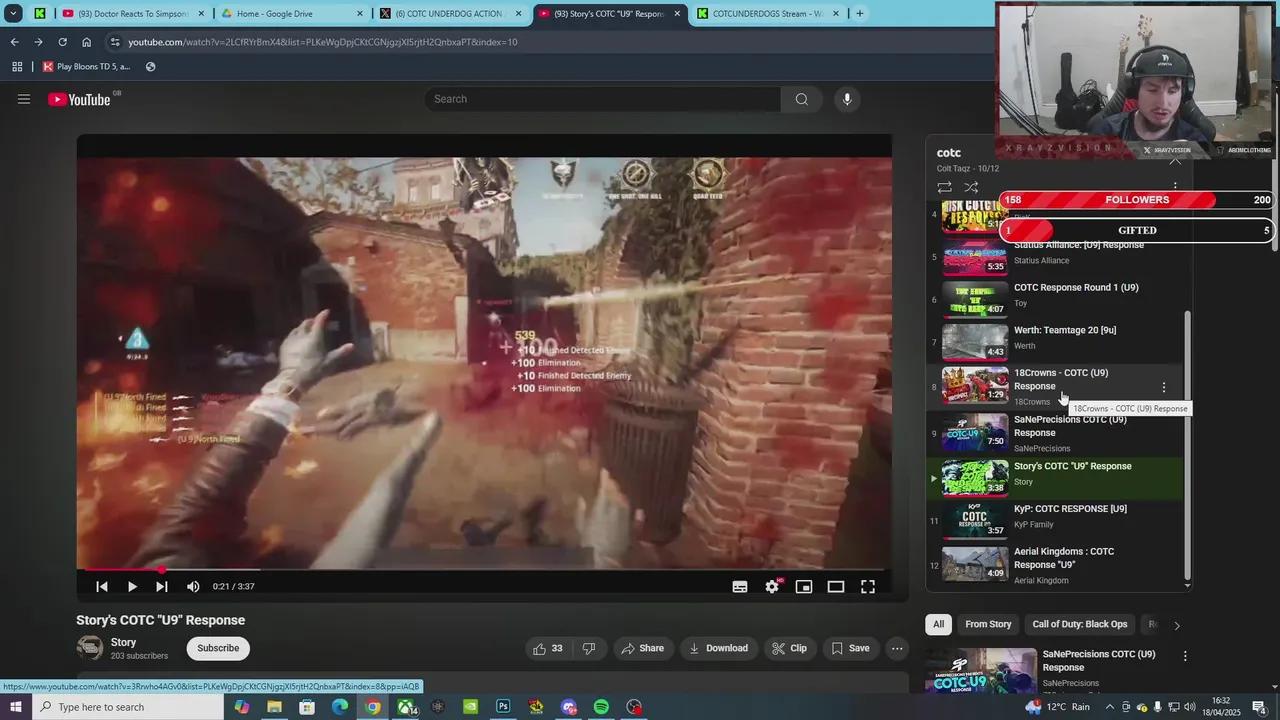Viewport: 1280px width, 720px height.
Task: Skip to the previous playlist video
Action: click(102, 587)
